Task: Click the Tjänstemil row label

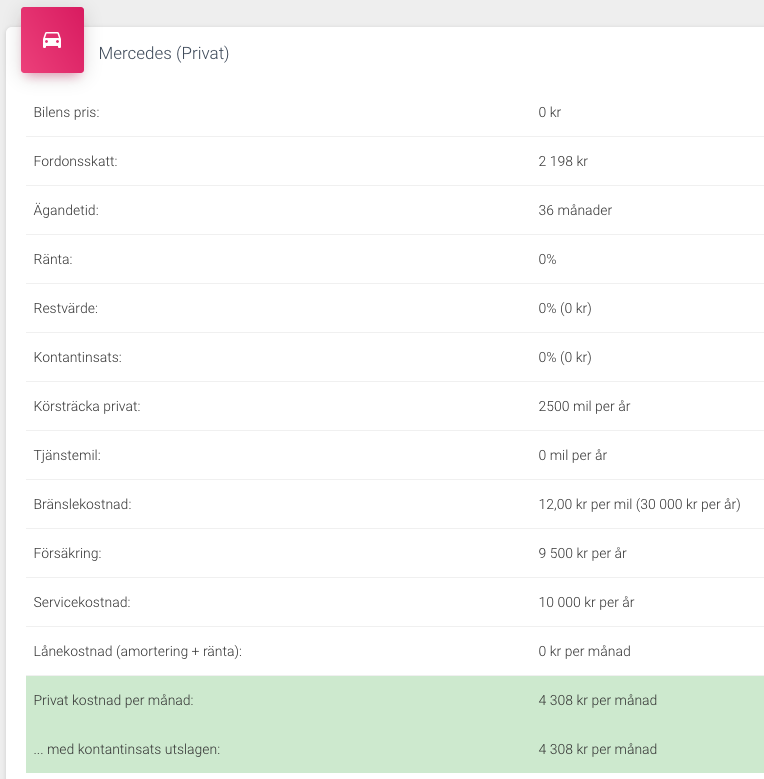Action: coord(68,455)
